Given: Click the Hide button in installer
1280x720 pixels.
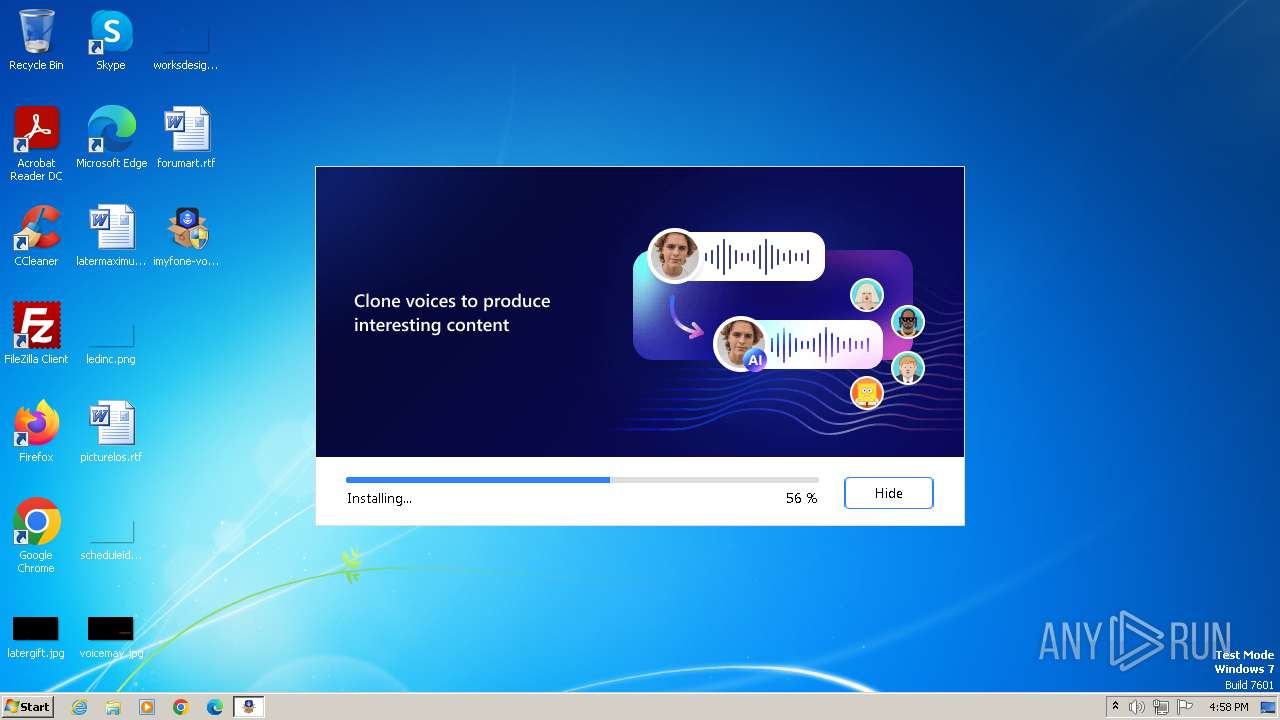Looking at the screenshot, I should pos(888,493).
